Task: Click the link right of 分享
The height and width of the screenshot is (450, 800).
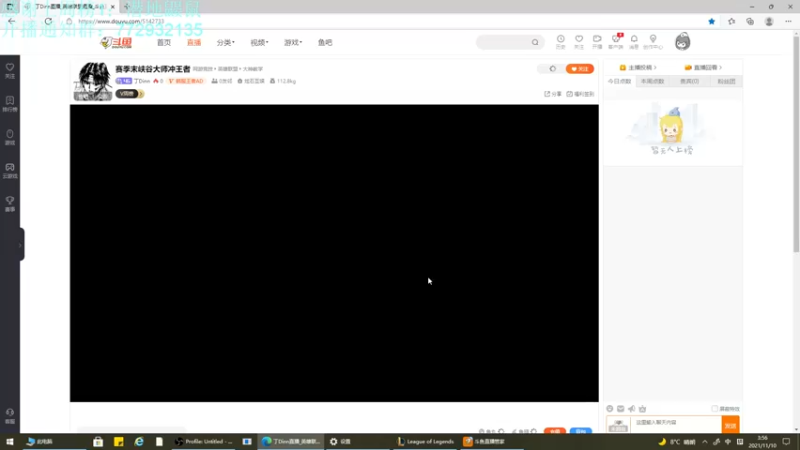Action: point(580,94)
